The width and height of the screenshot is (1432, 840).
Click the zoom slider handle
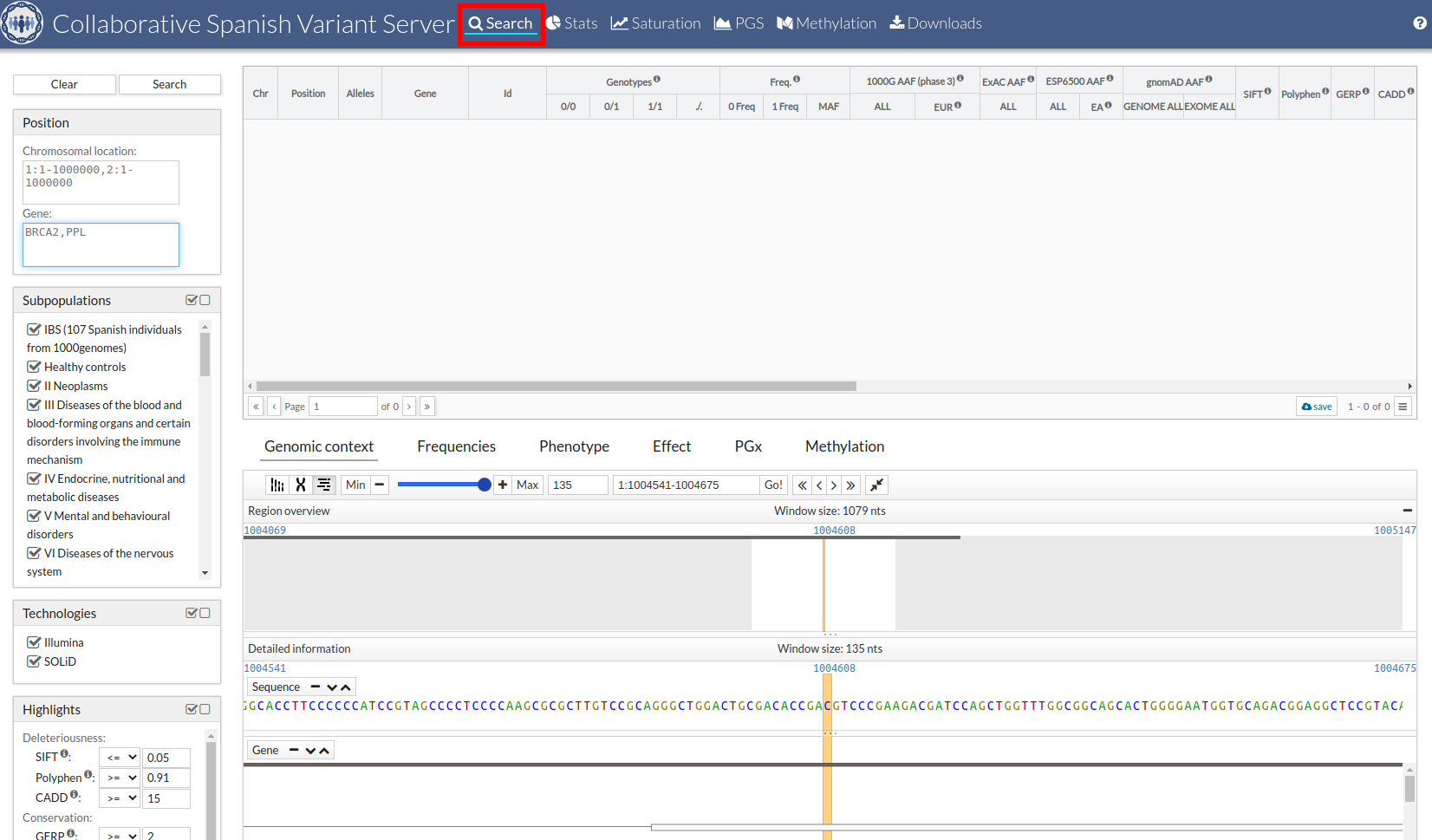(x=485, y=485)
